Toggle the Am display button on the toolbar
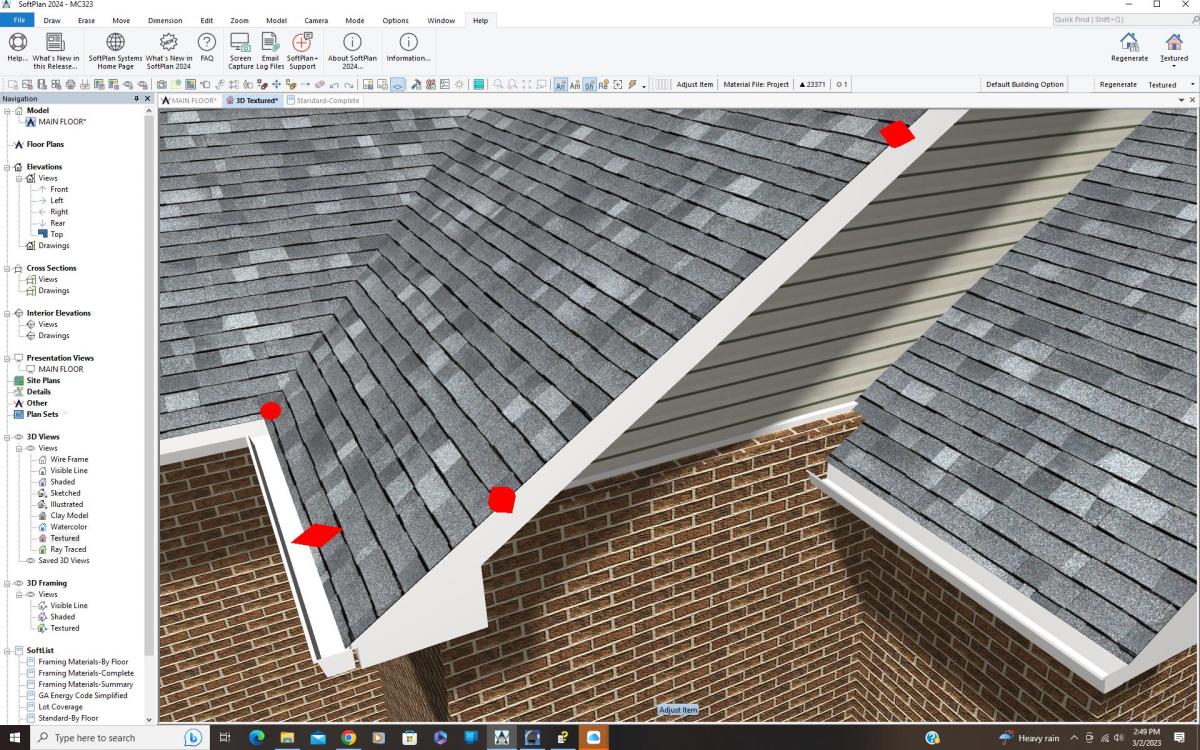Screen dimensions: 1200x750 click(574, 85)
